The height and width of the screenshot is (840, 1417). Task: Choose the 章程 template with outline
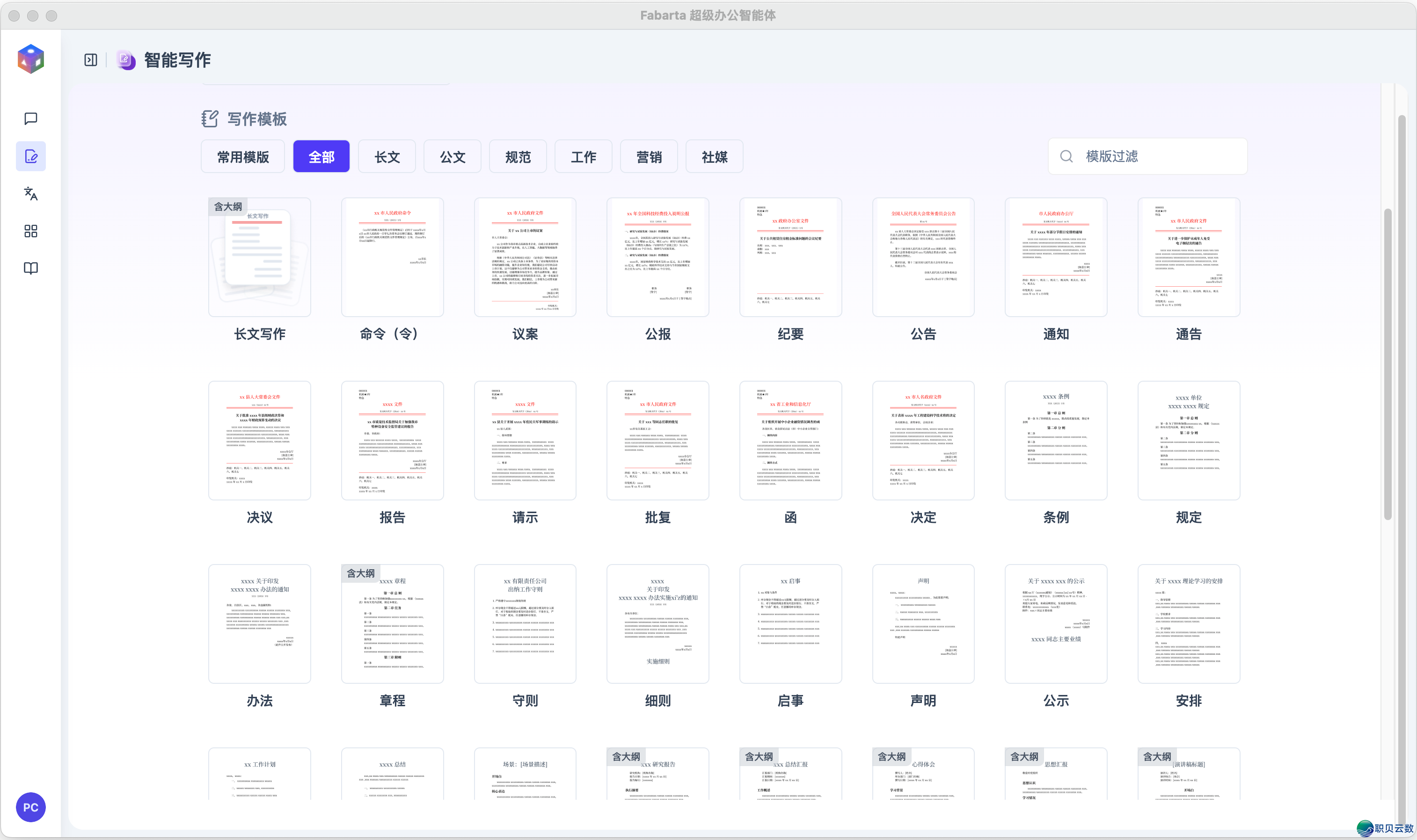(x=392, y=624)
